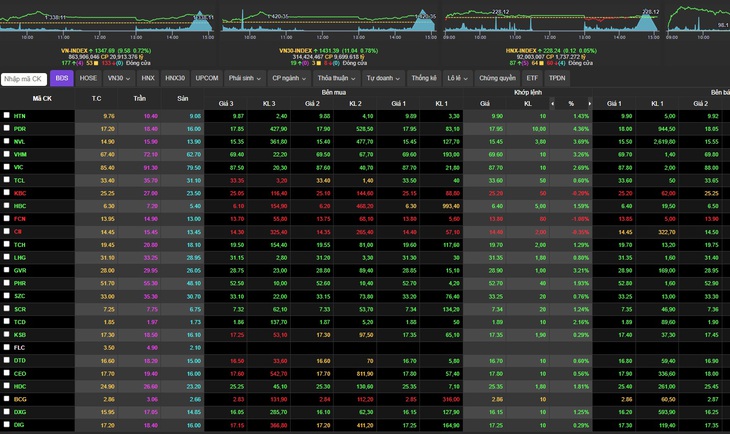Click right arrow beside % column header
Image resolution: width=730 pixels, height=434 pixels.
(x=589, y=103)
